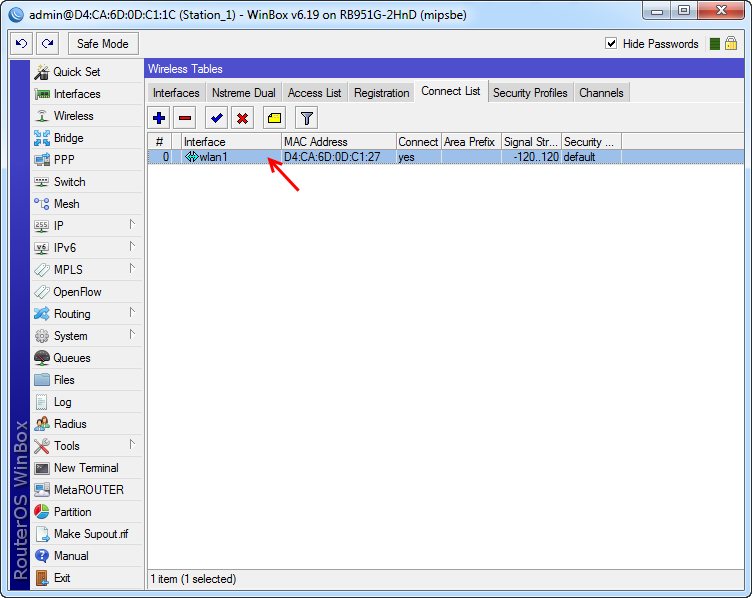The width and height of the screenshot is (752, 598).
Task: Click the padlock icon in top bar
Action: [731, 44]
